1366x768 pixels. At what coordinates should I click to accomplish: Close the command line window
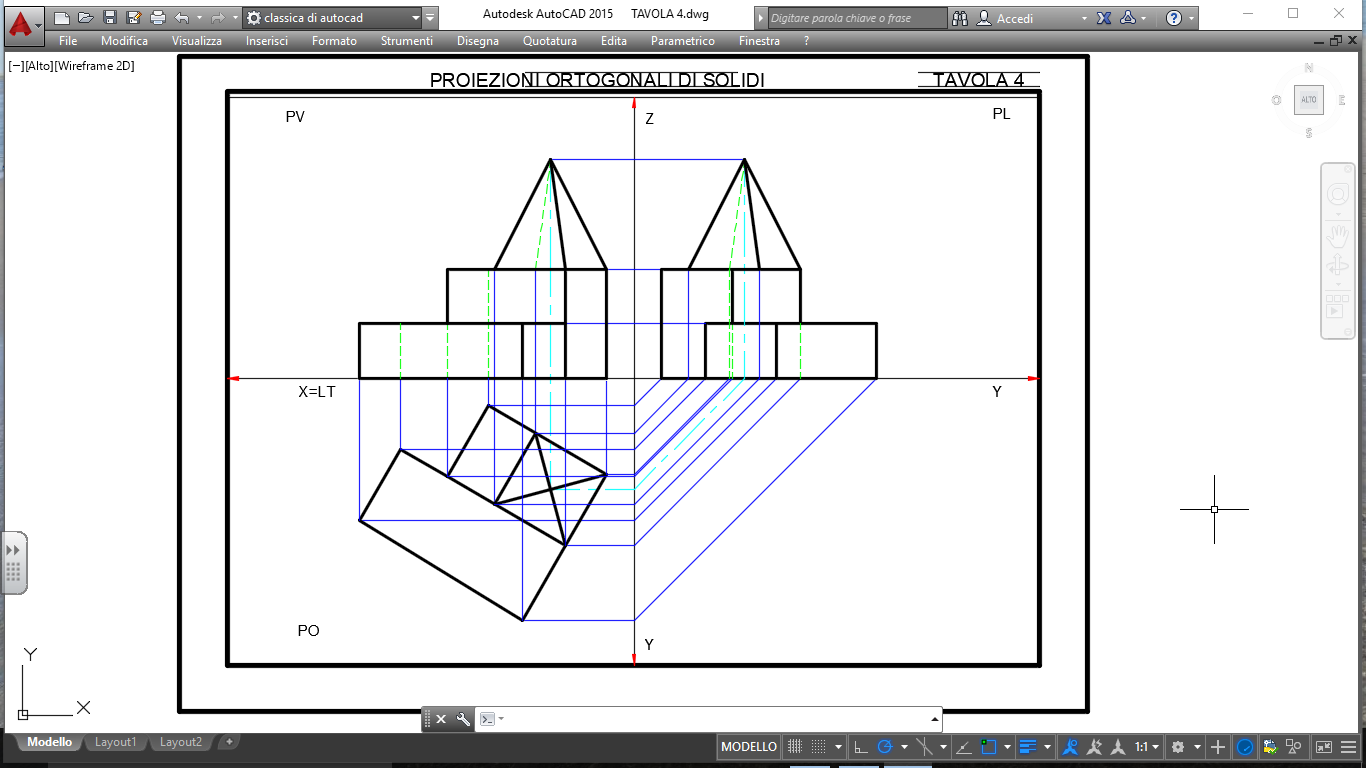pos(441,719)
